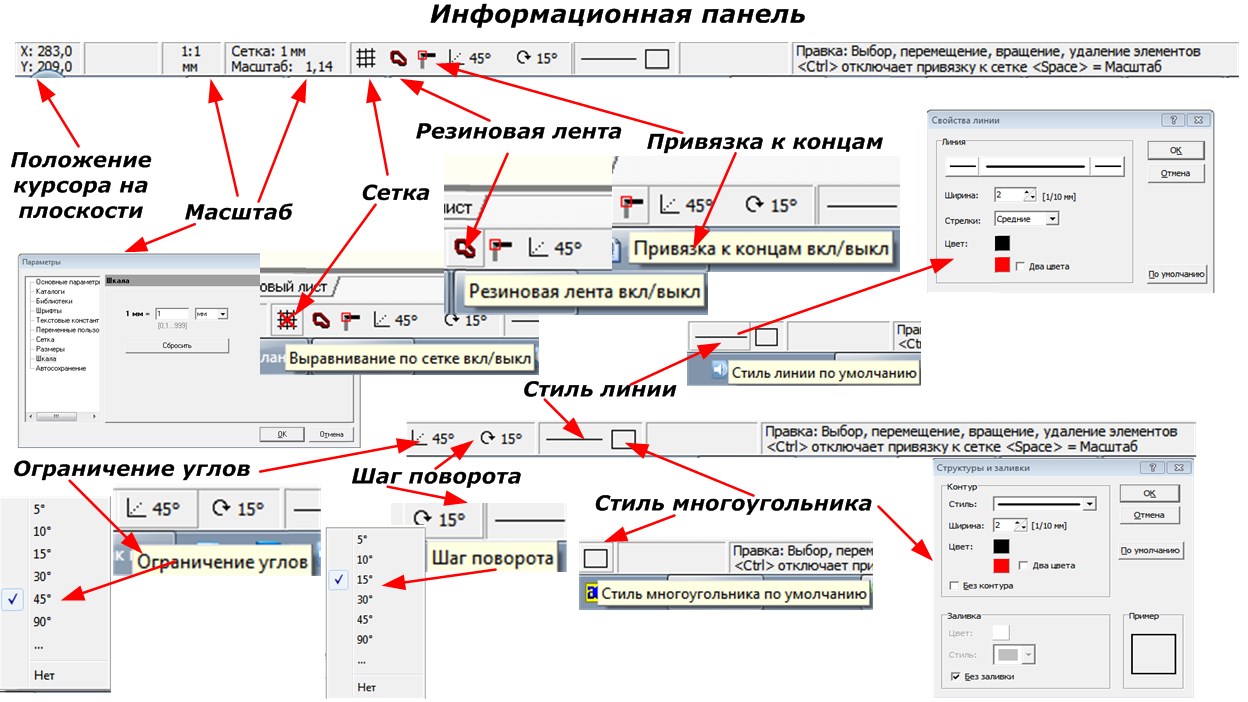Select Сетка item in Параметры tree
Image resolution: width=1248 pixels, height=702 pixels.
(44, 339)
